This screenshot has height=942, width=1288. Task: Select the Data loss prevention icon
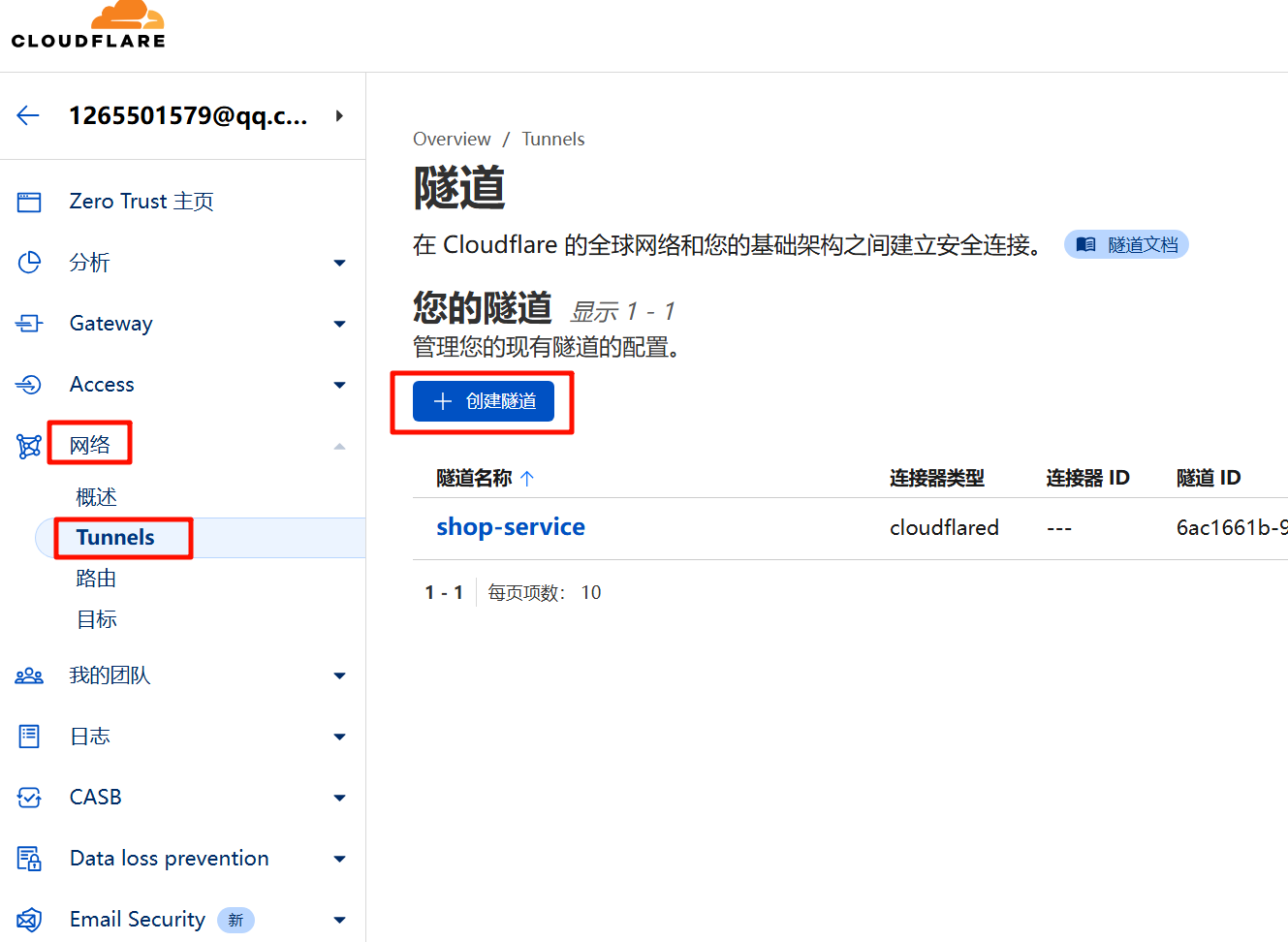tap(29, 858)
